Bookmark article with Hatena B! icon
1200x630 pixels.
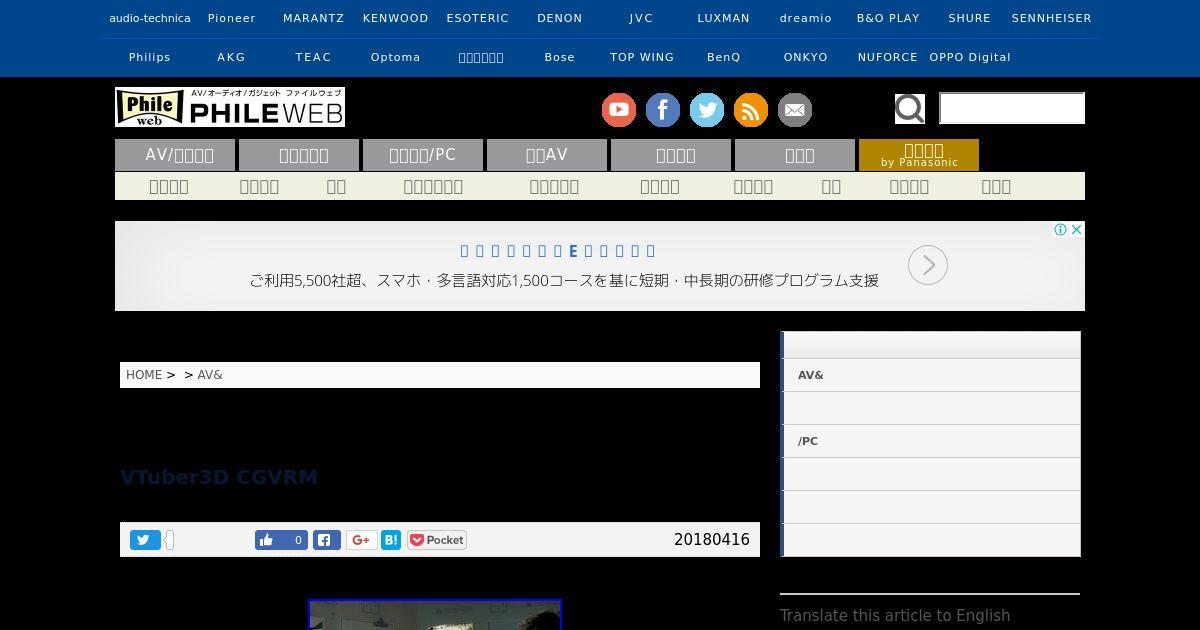[391, 540]
